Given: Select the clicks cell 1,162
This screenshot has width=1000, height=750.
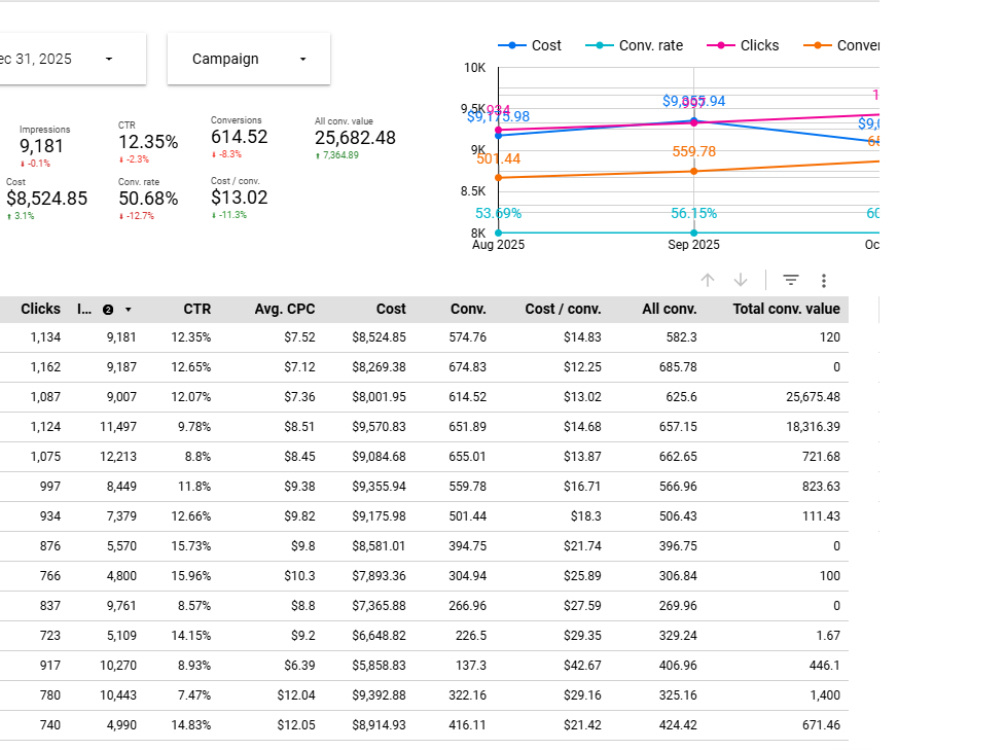Looking at the screenshot, I should click(45, 367).
